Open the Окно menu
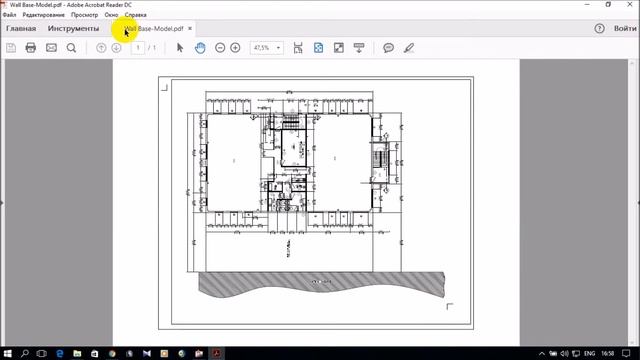 click(x=111, y=15)
